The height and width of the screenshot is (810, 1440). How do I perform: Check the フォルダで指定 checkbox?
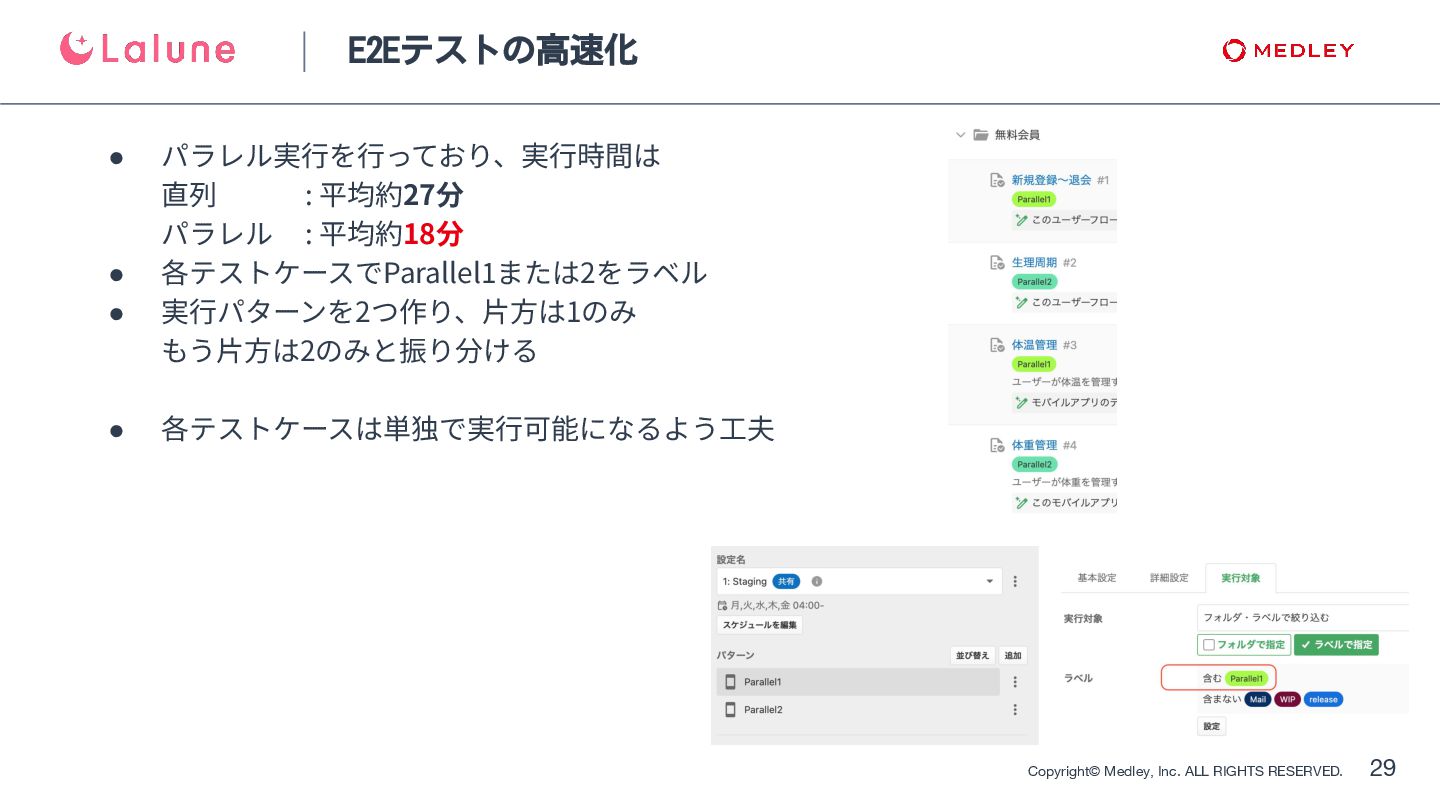click(x=1209, y=645)
